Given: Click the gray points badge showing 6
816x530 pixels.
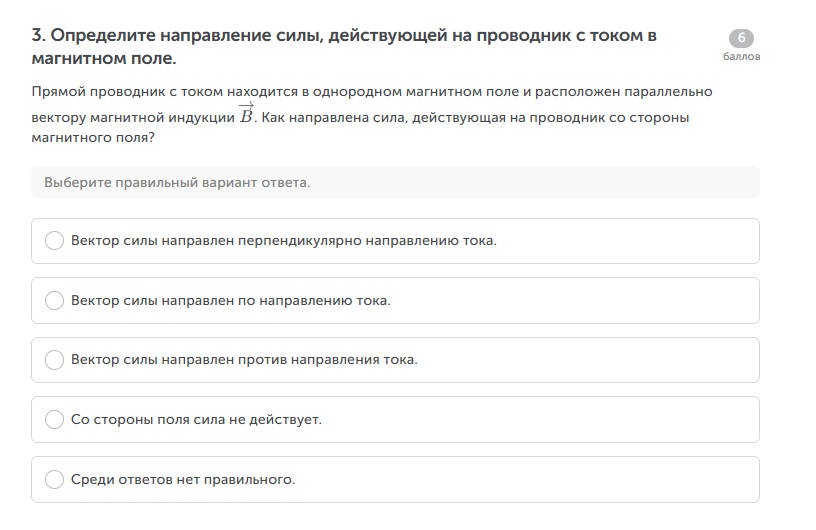Looking at the screenshot, I should (741, 39).
